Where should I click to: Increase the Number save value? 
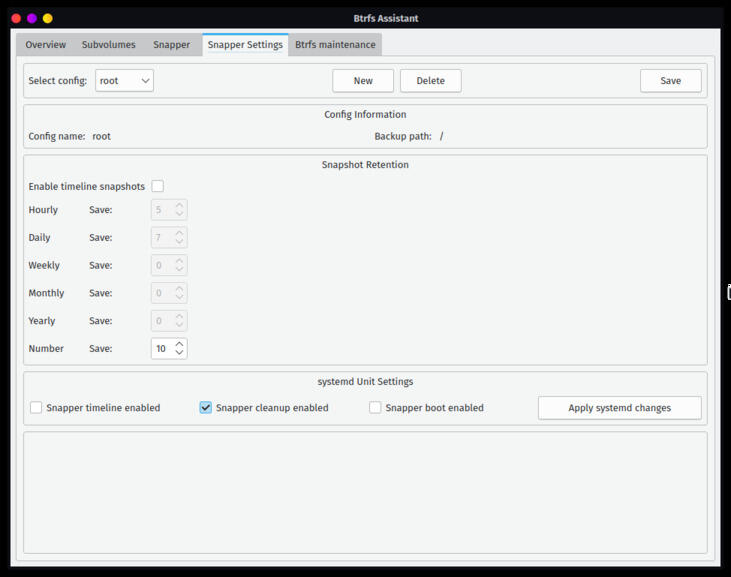pyautogui.click(x=179, y=344)
